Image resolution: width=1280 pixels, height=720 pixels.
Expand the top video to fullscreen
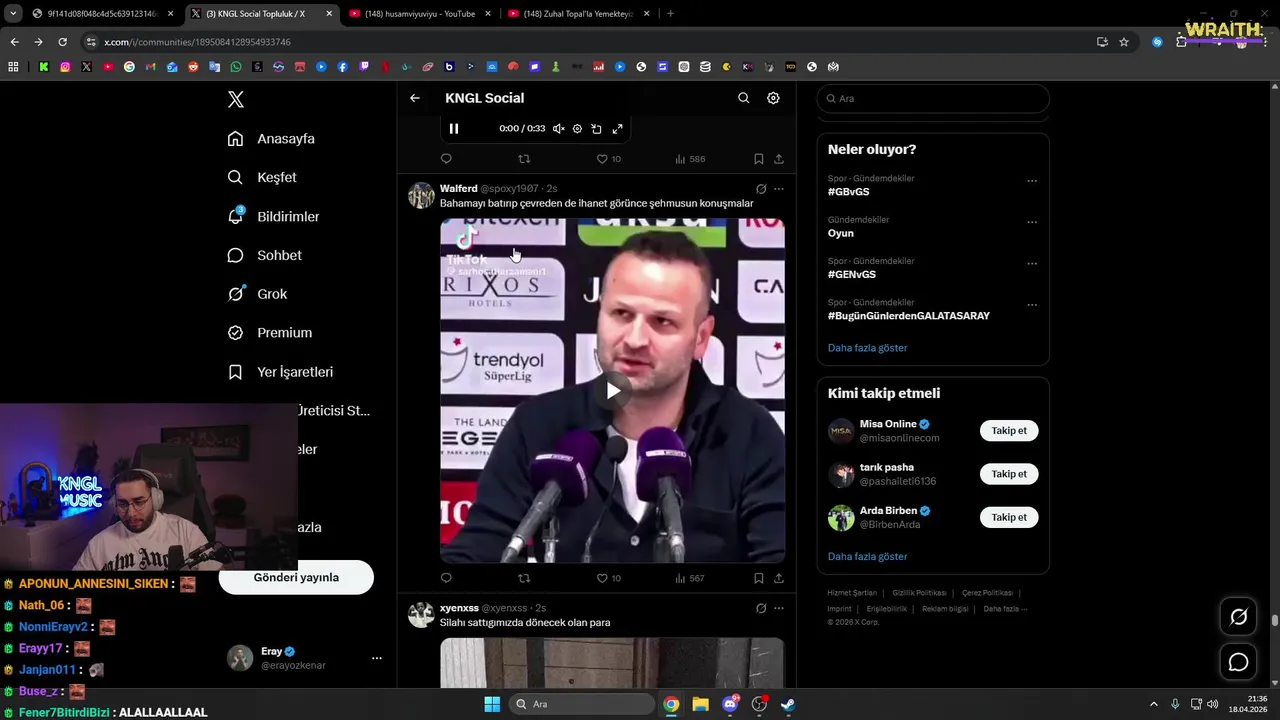(618, 129)
